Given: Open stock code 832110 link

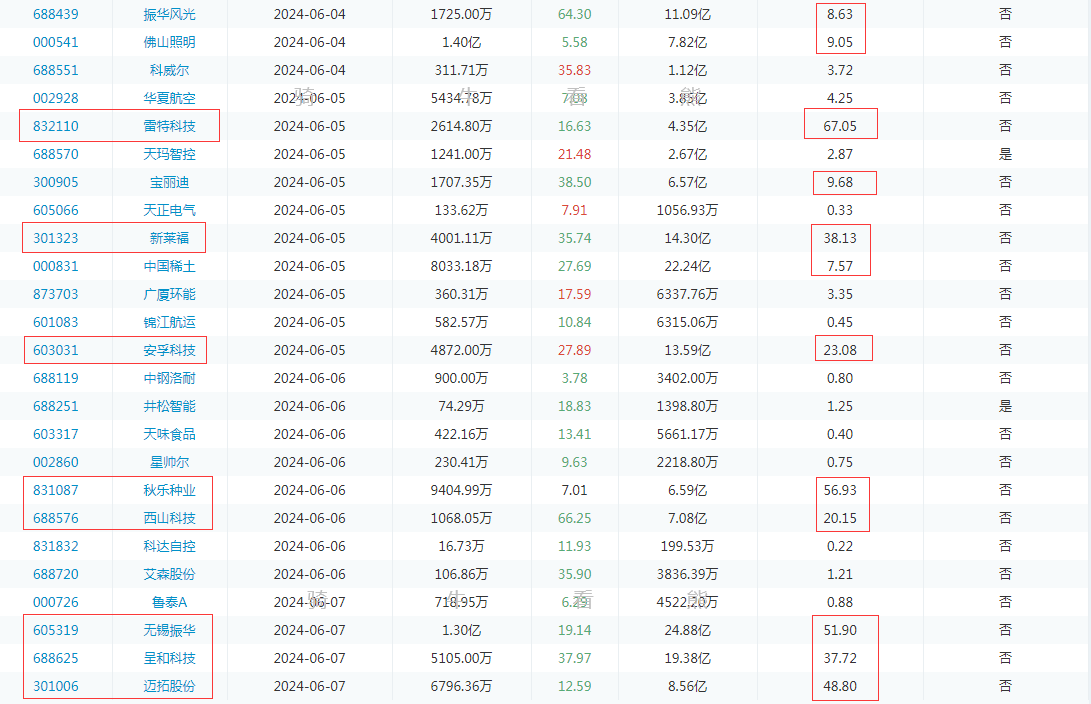Looking at the screenshot, I should pos(56,126).
